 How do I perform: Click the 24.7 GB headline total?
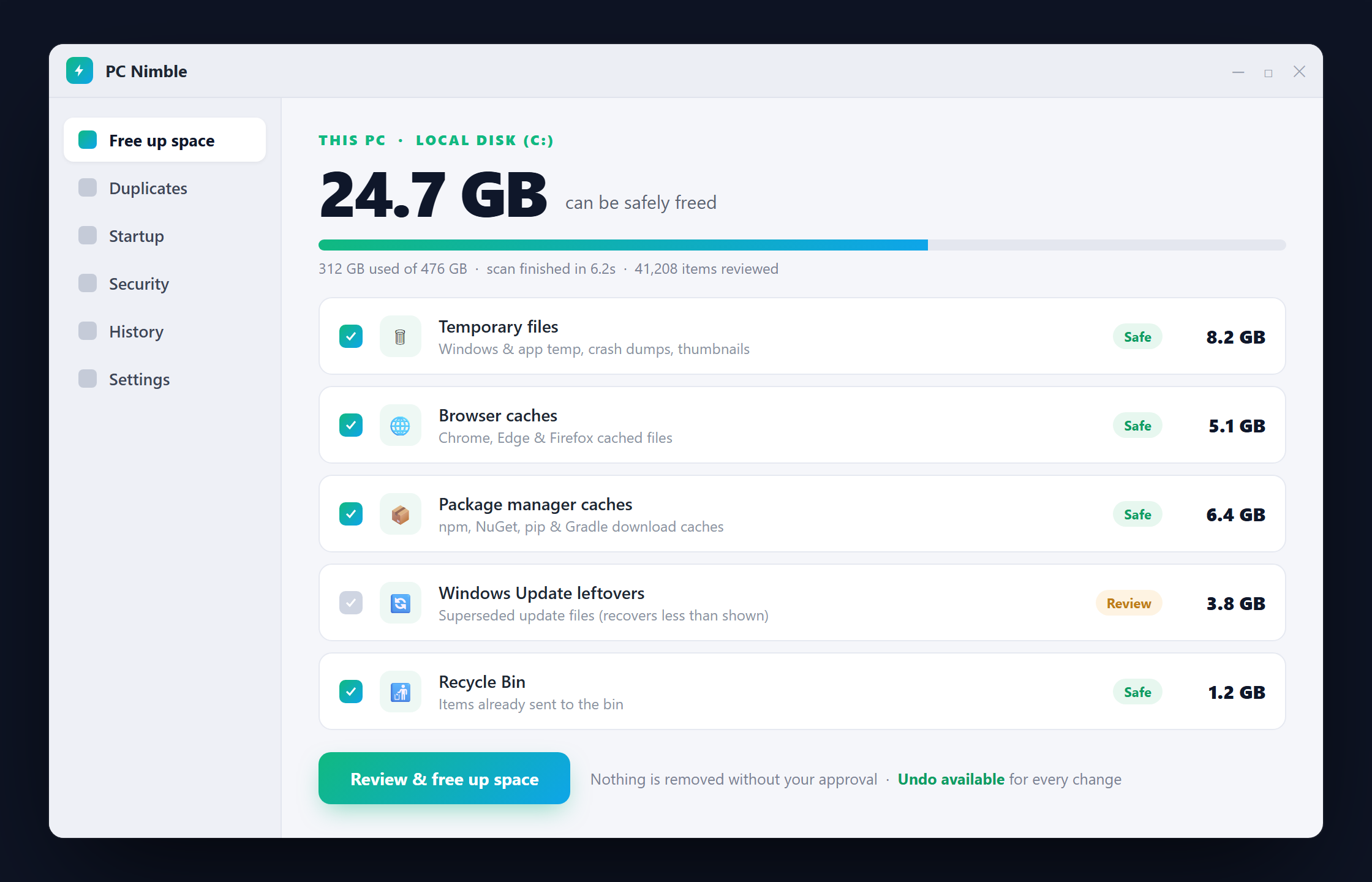click(433, 195)
